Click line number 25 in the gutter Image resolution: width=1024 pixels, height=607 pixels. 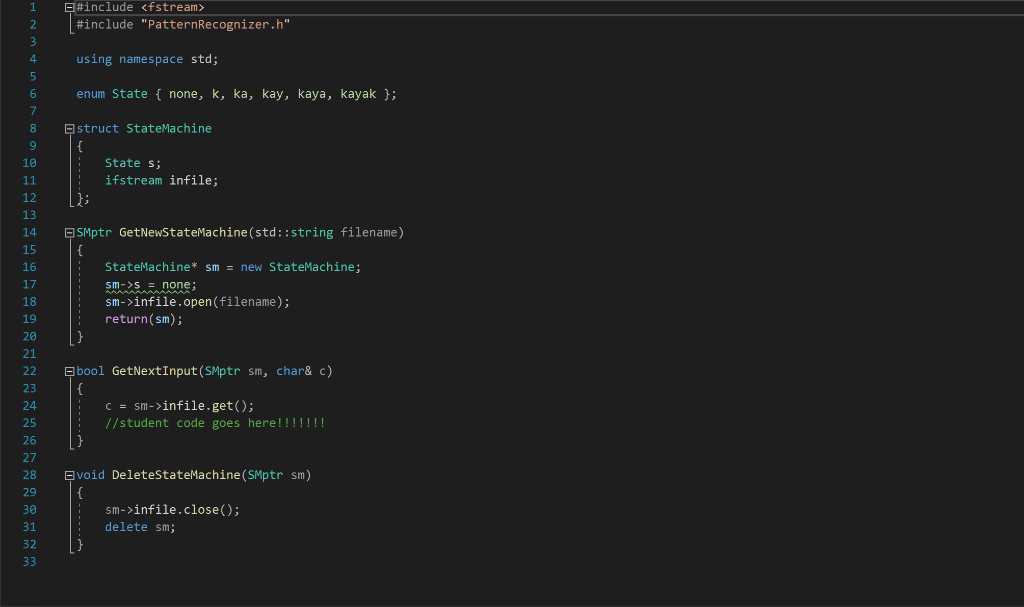29,423
